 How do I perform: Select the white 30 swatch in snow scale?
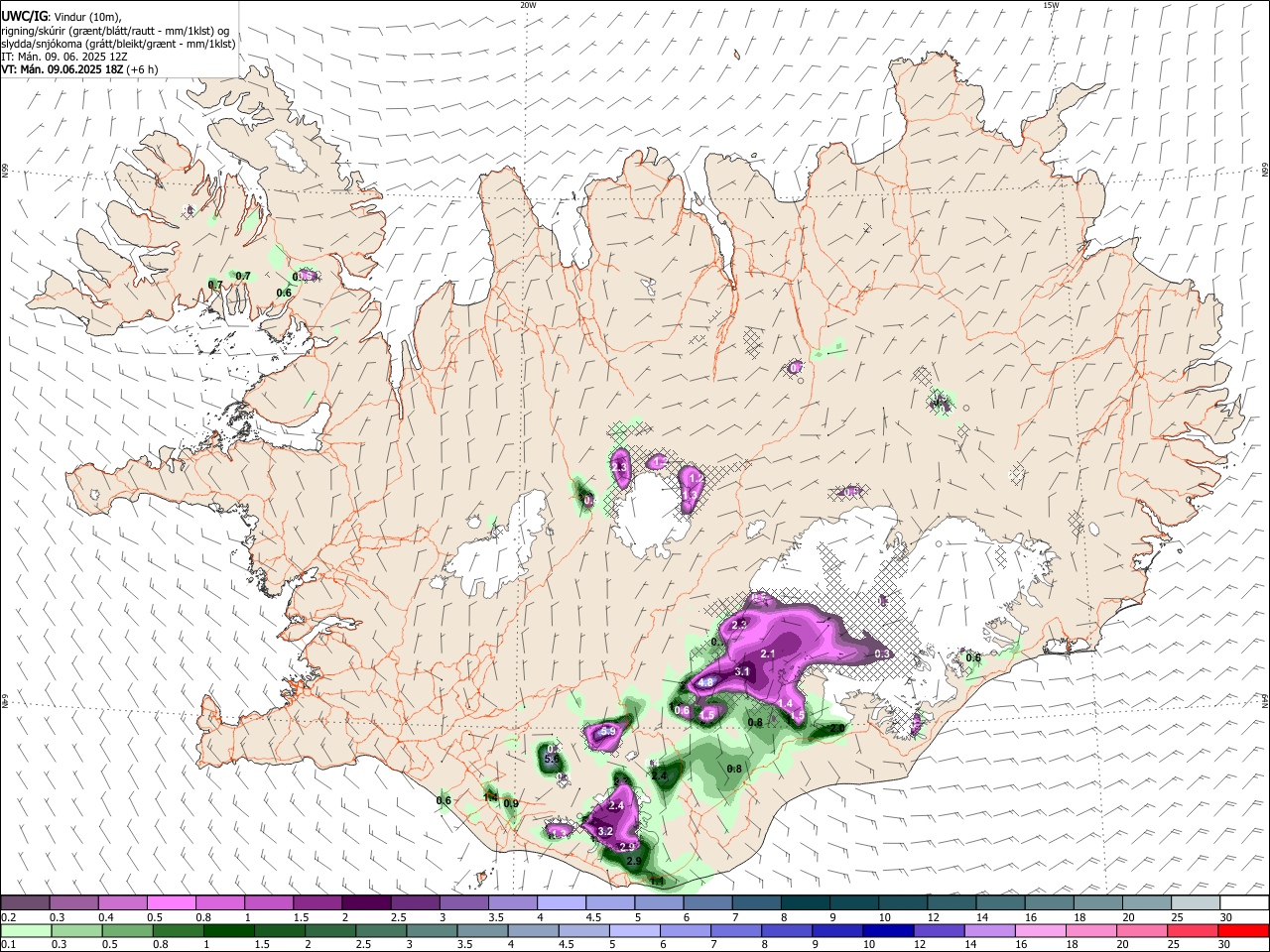tap(1243, 902)
